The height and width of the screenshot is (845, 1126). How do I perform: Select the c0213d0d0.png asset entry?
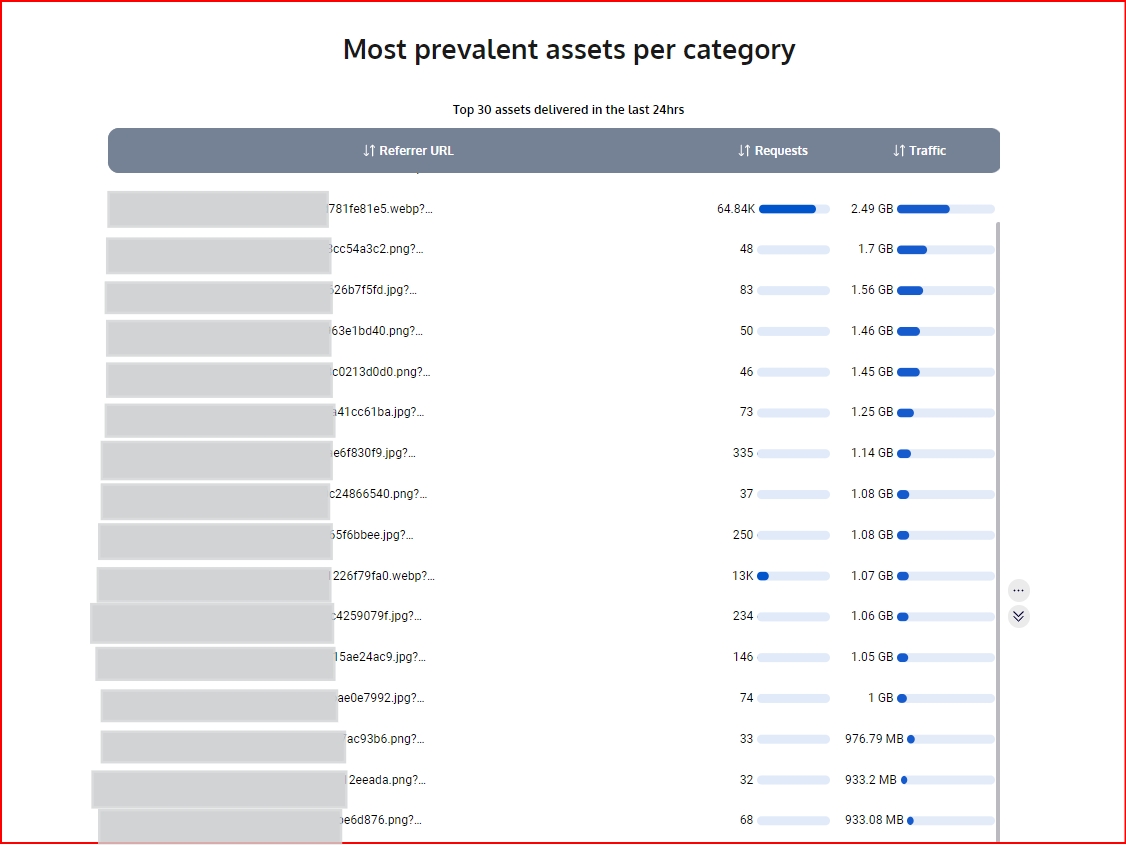(x=378, y=372)
